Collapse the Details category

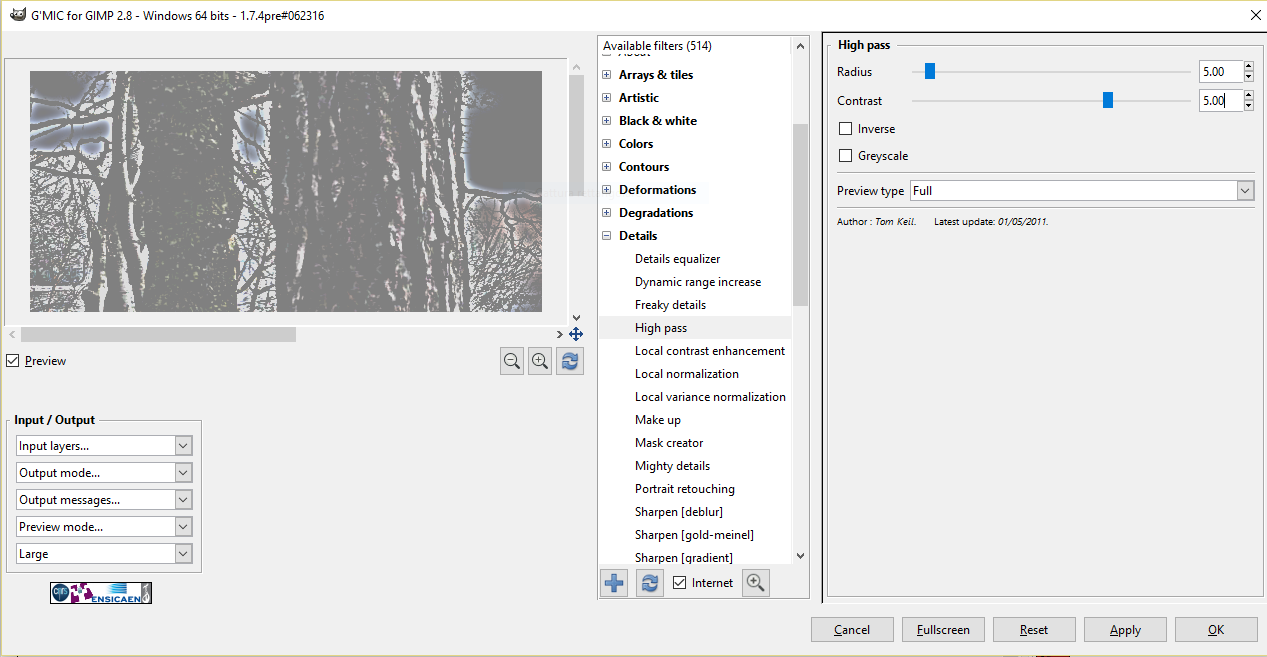point(606,236)
